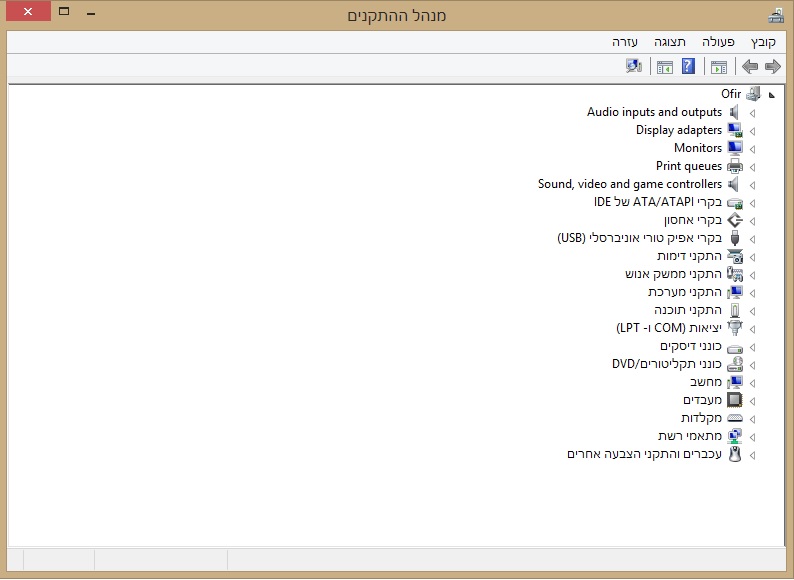Screen dimensions: 794x580
Task: Click the Display adapters device icon
Action: coord(735,130)
